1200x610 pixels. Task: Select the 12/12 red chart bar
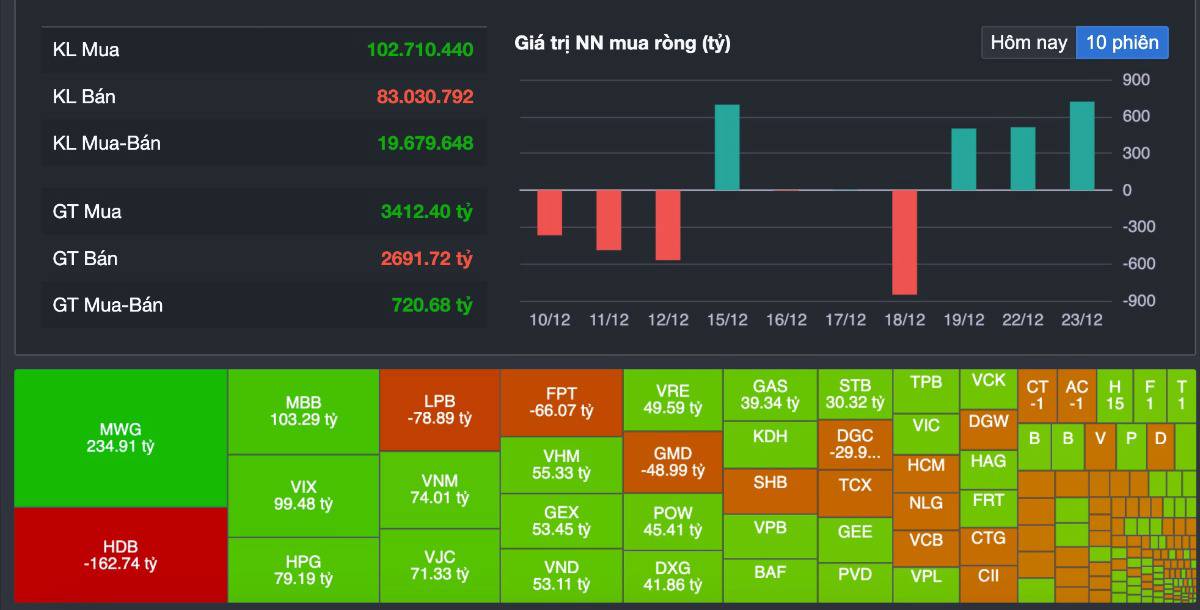coord(668,225)
